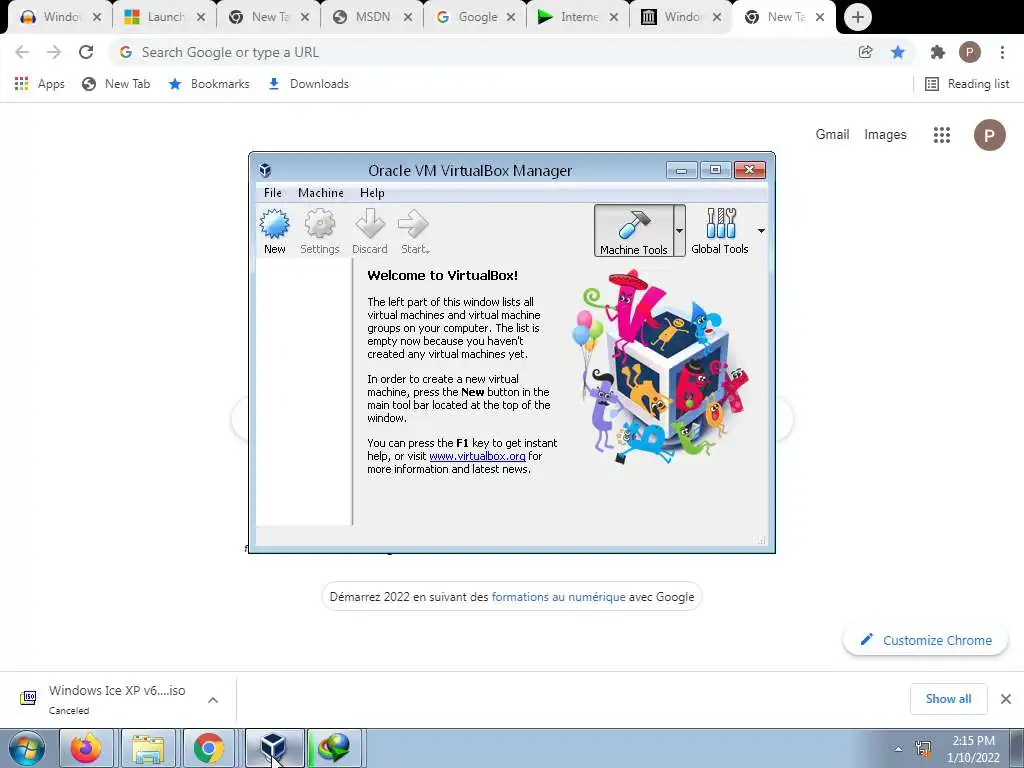Follow the formations au numérique link
Screen dimensions: 1024x768
click(x=558, y=597)
